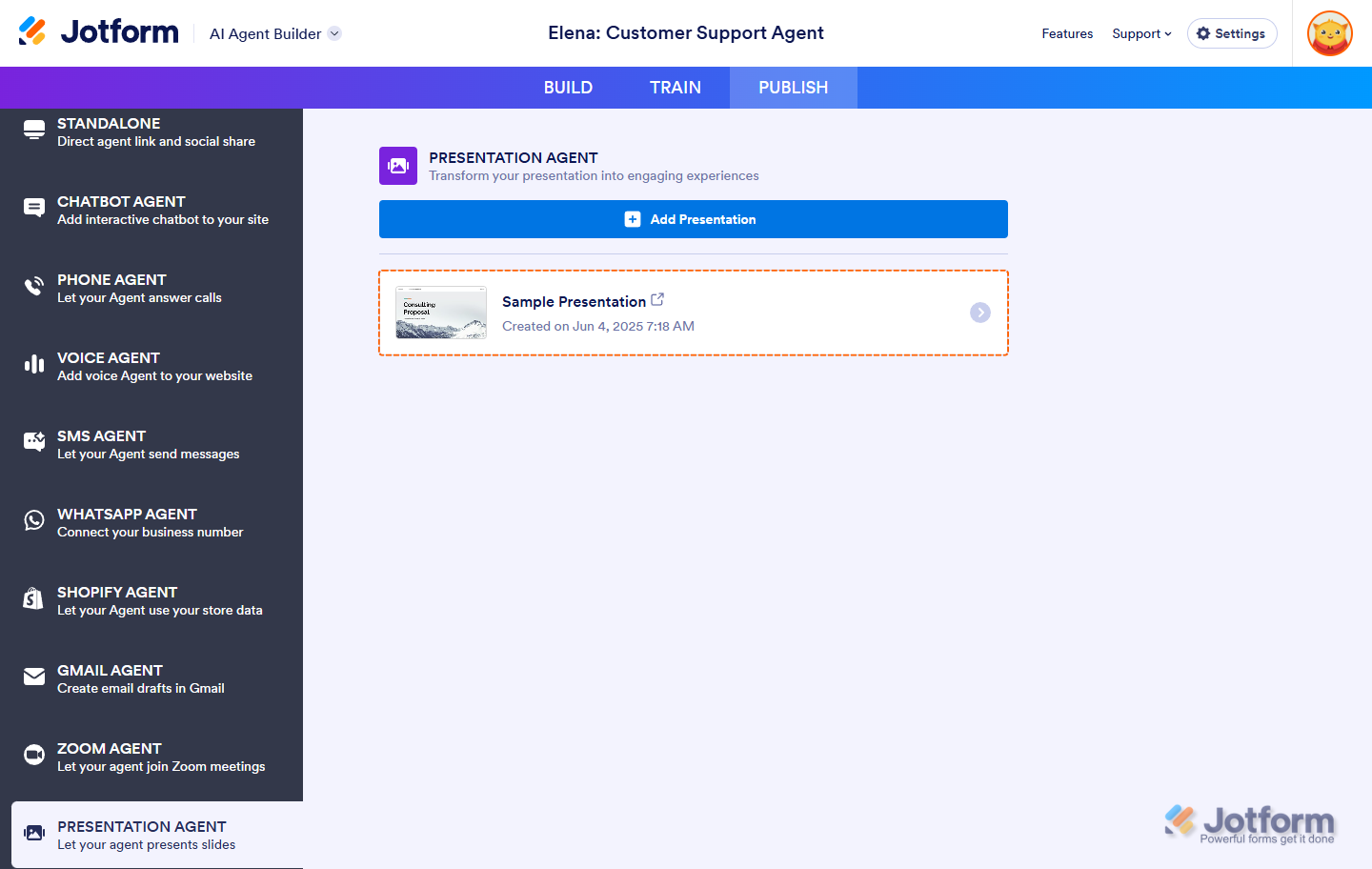Switch to the TRAIN tab

675,88
